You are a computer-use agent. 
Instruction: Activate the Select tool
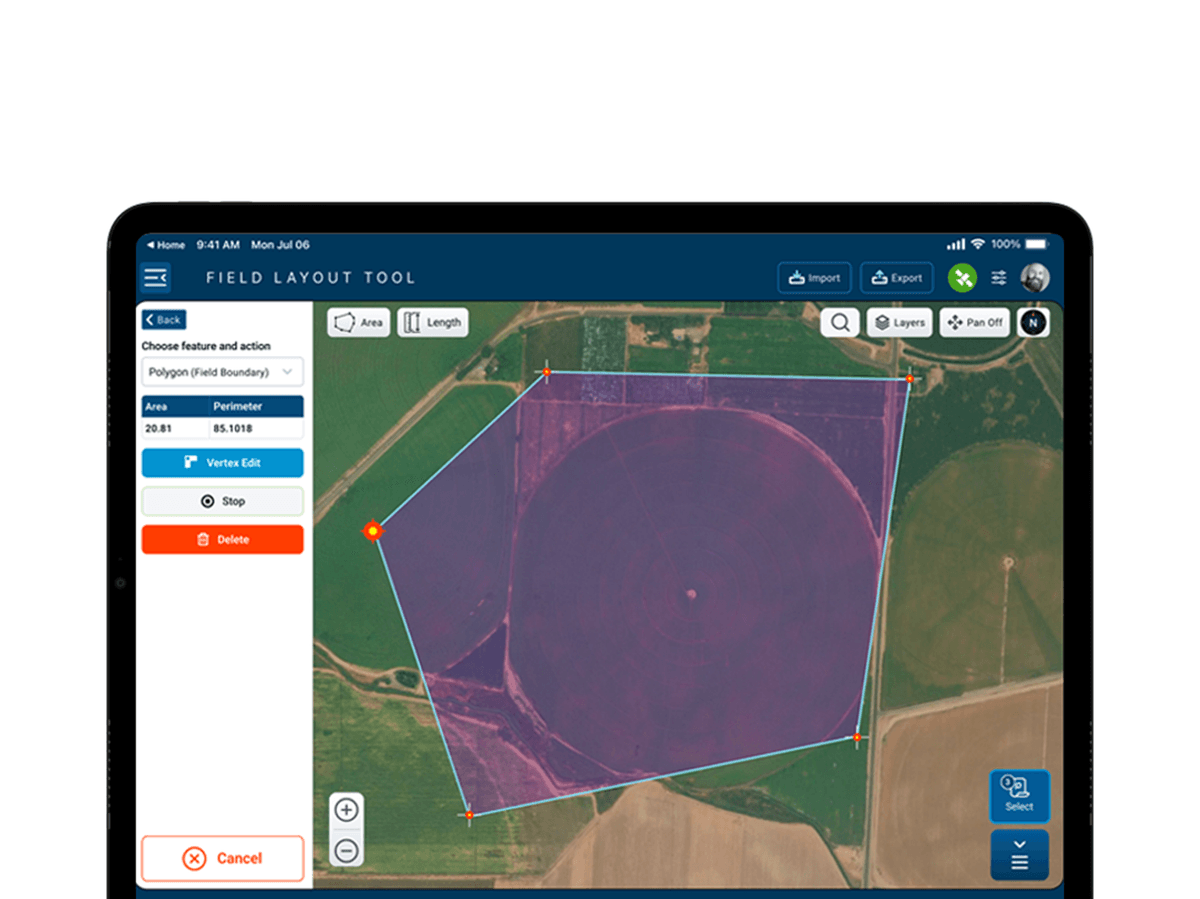click(1019, 796)
